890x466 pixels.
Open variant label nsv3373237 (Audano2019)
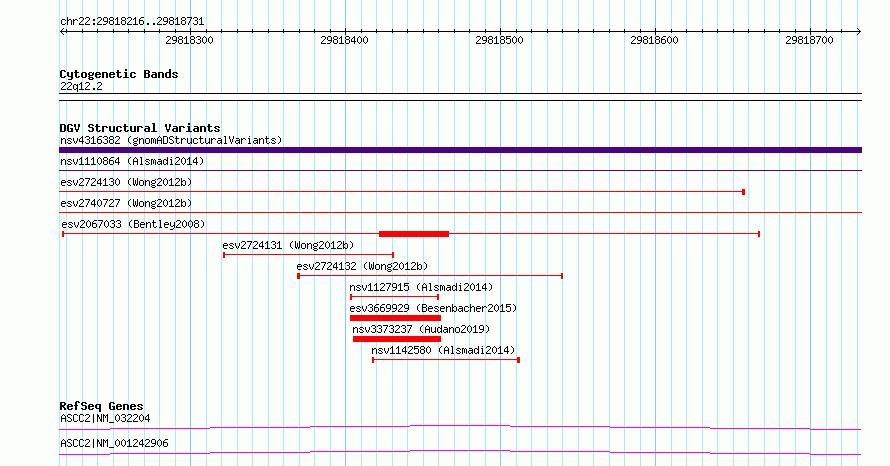pyautogui.click(x=421, y=329)
